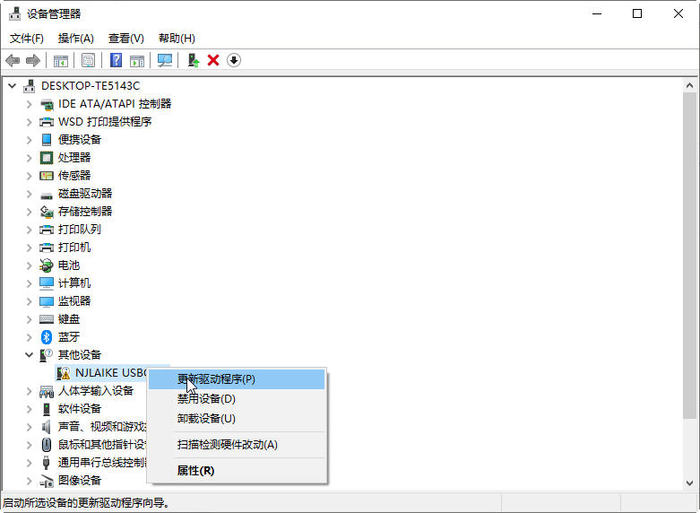Collapse the 其他设备 category

[29, 355]
